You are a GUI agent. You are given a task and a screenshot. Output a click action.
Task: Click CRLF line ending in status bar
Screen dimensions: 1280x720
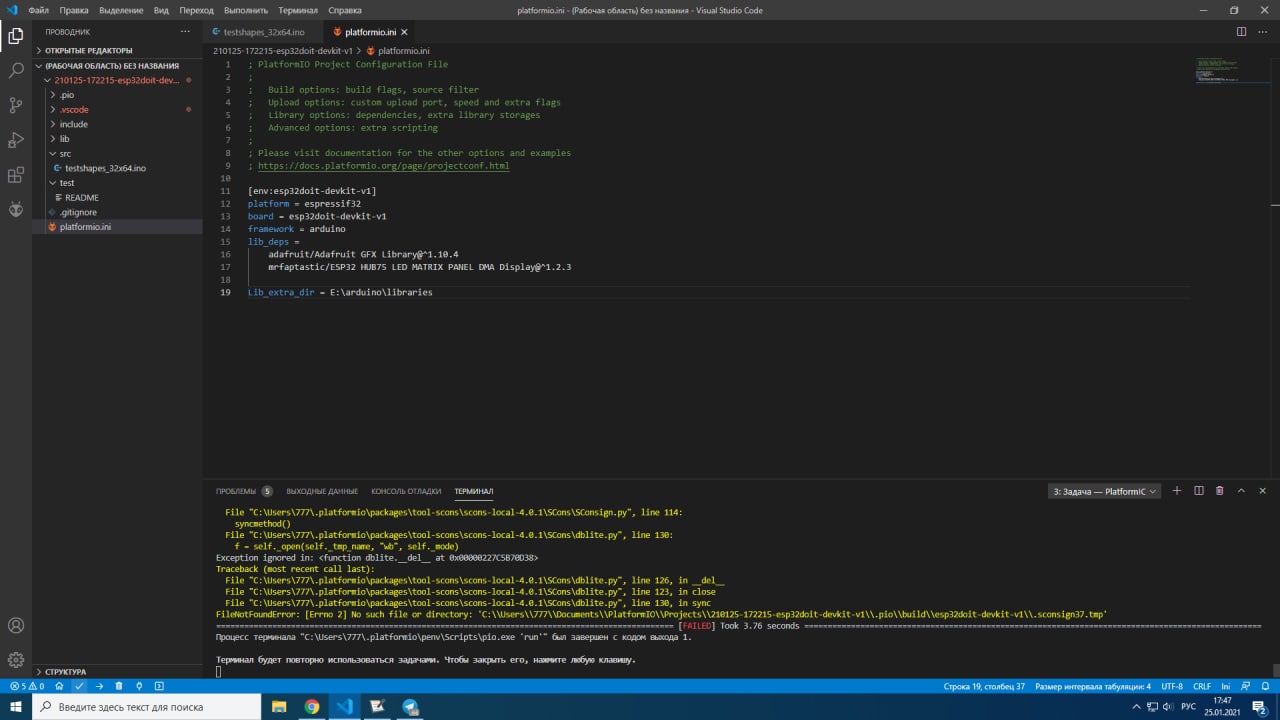click(x=1201, y=686)
